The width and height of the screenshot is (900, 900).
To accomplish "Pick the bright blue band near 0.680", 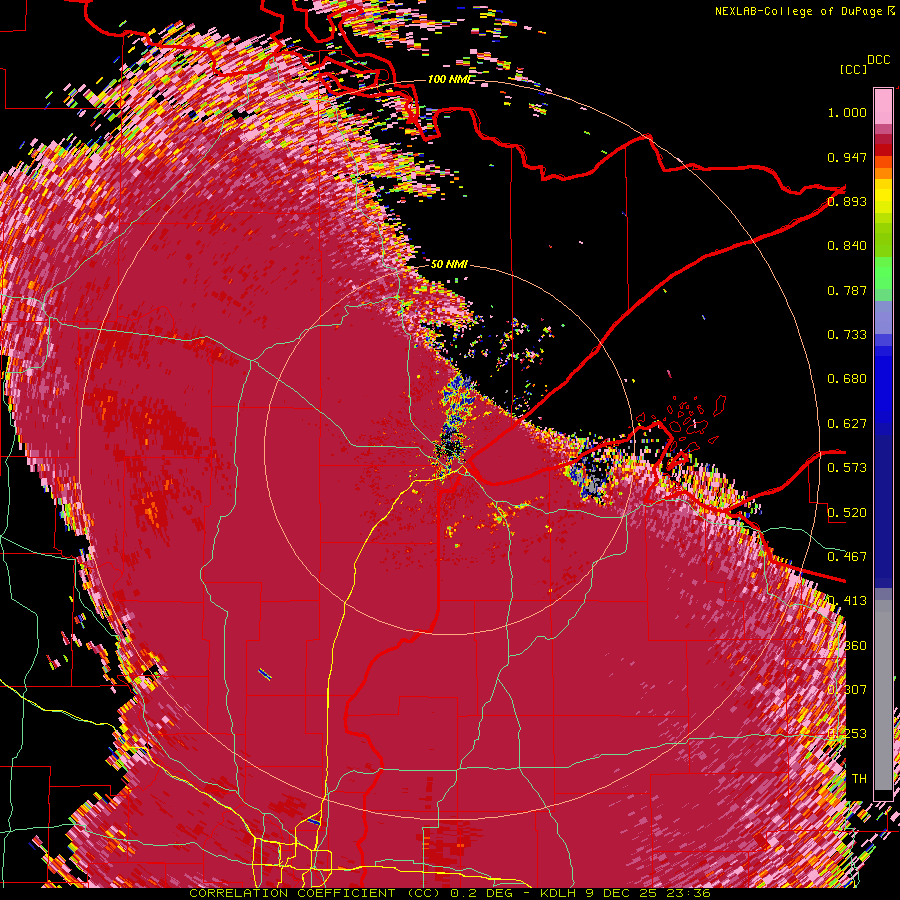I will click(883, 382).
